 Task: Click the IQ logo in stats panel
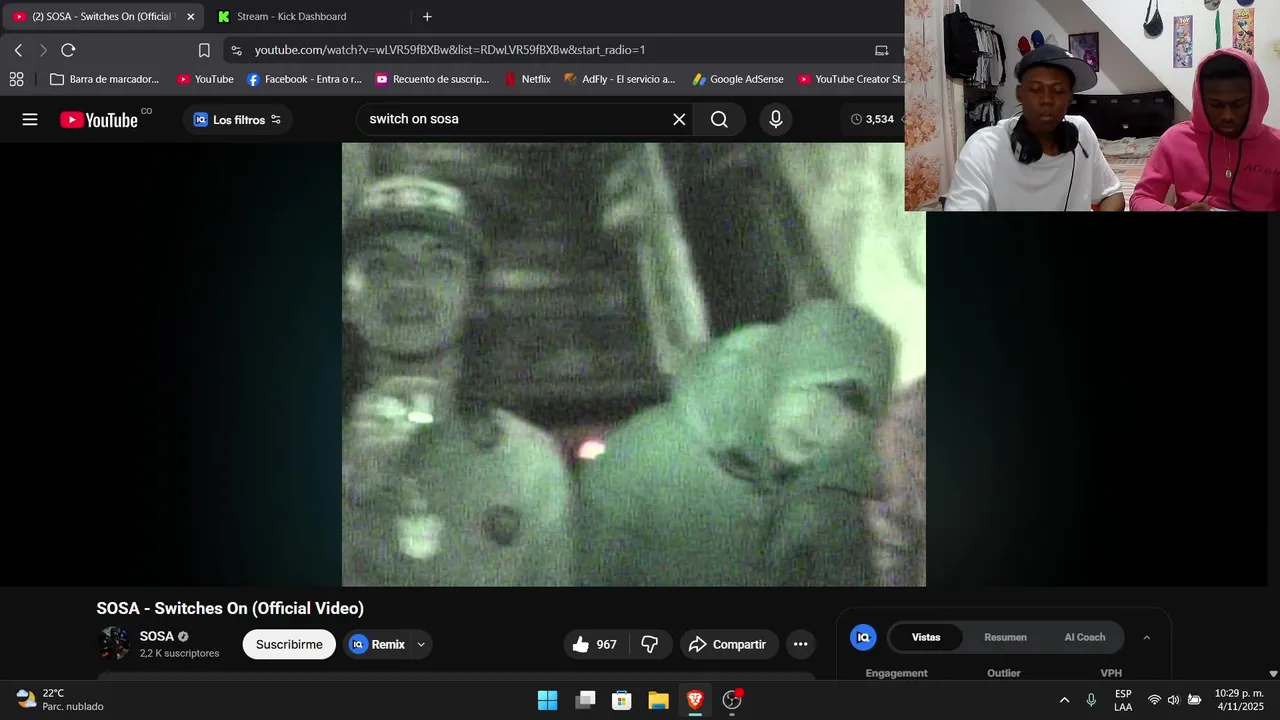click(863, 637)
